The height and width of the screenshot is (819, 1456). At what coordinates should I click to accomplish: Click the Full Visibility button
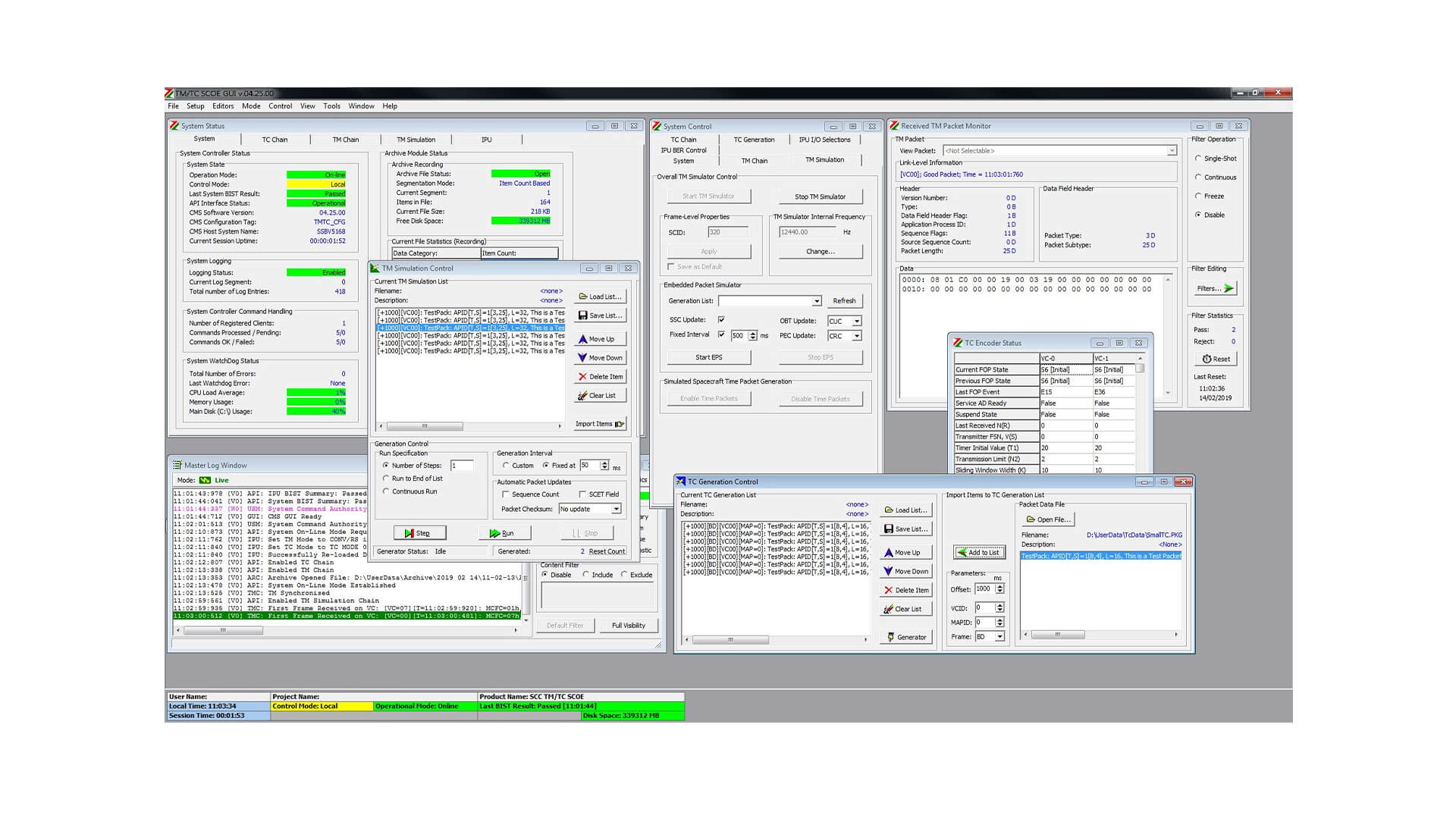point(629,626)
